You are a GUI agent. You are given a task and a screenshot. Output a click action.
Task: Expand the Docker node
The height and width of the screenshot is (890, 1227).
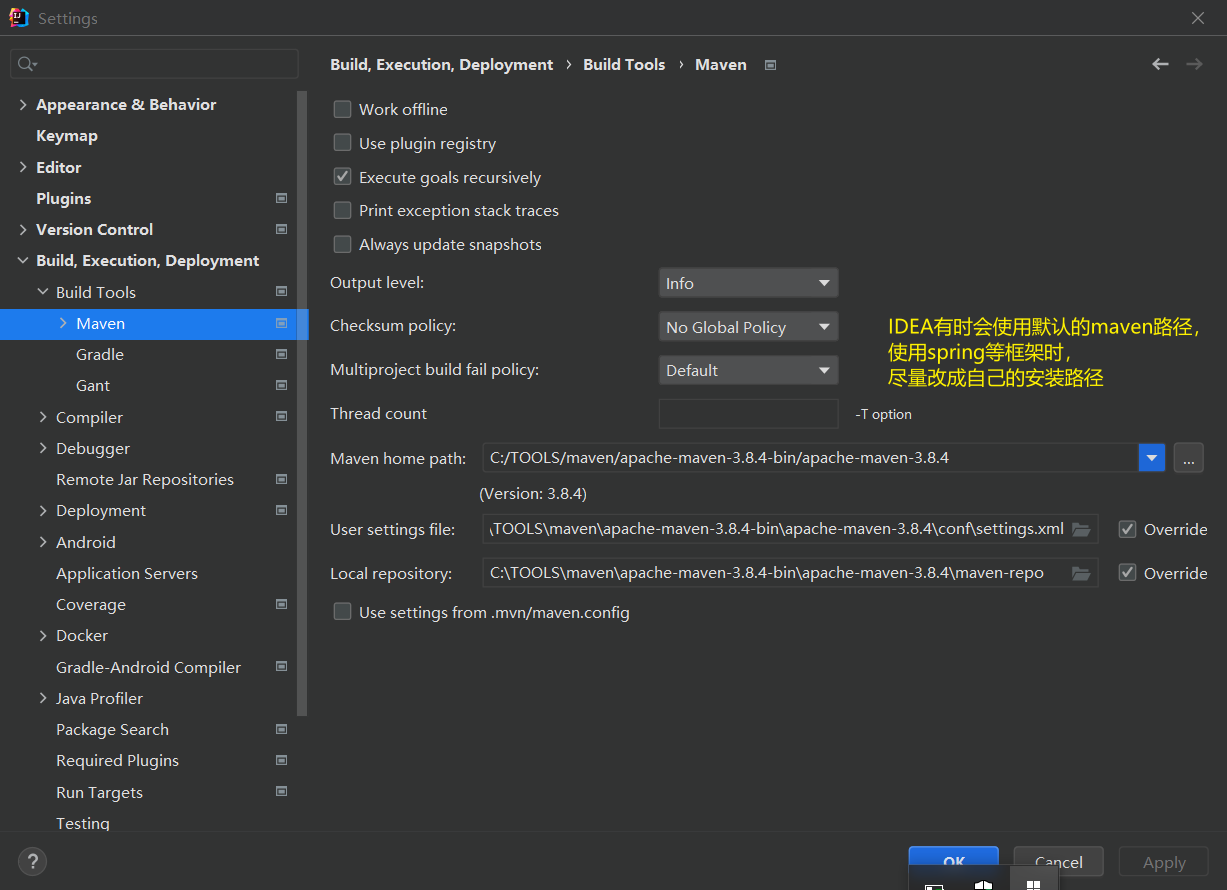(x=43, y=635)
